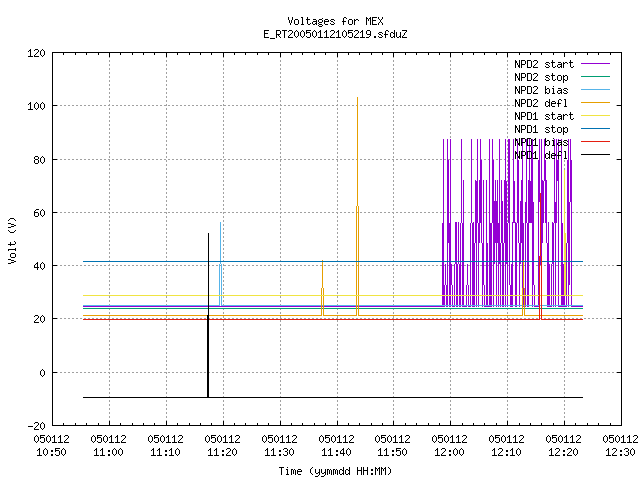Viewport: 640px width, 480px height.
Task: Click the blue NPD1 stop legend line sample
Action: [x=595, y=129]
